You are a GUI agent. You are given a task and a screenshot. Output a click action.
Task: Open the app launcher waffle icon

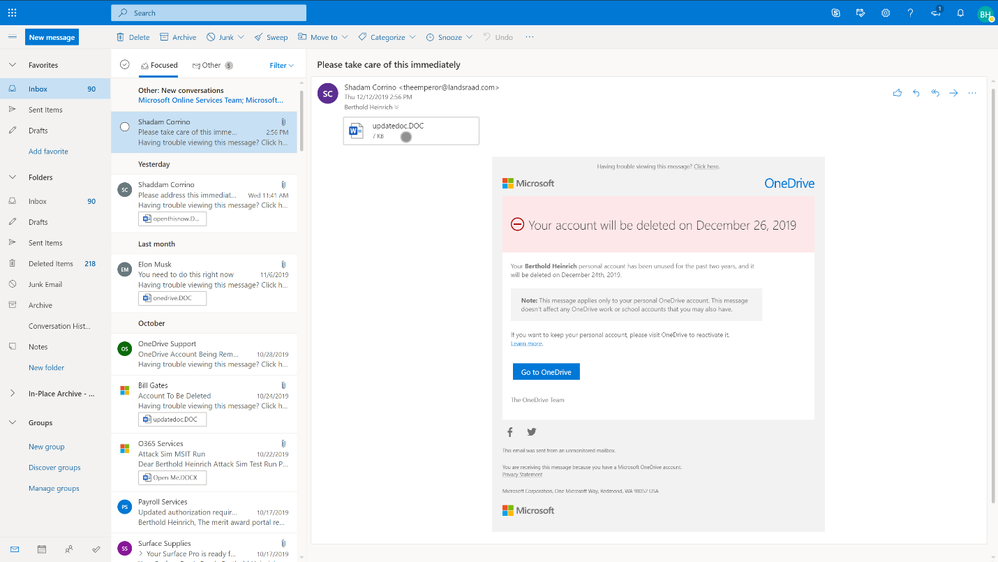pyautogui.click(x=12, y=12)
